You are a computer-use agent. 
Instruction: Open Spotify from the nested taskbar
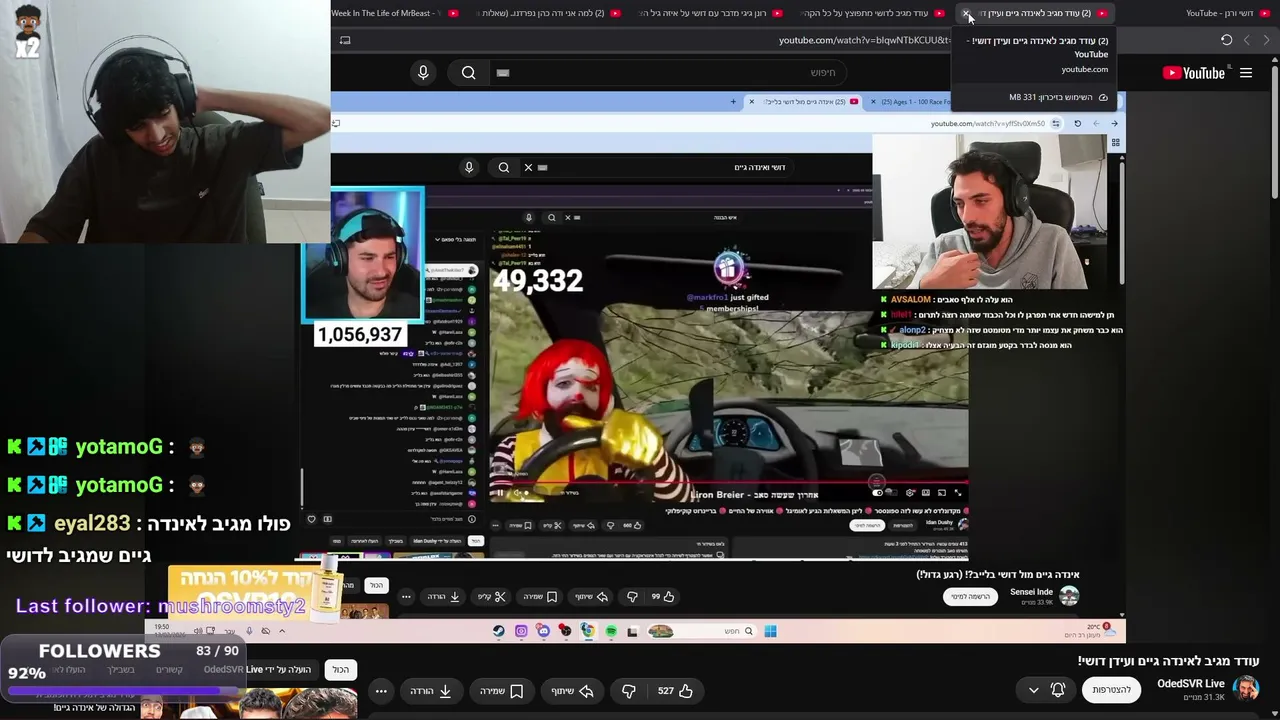point(610,631)
